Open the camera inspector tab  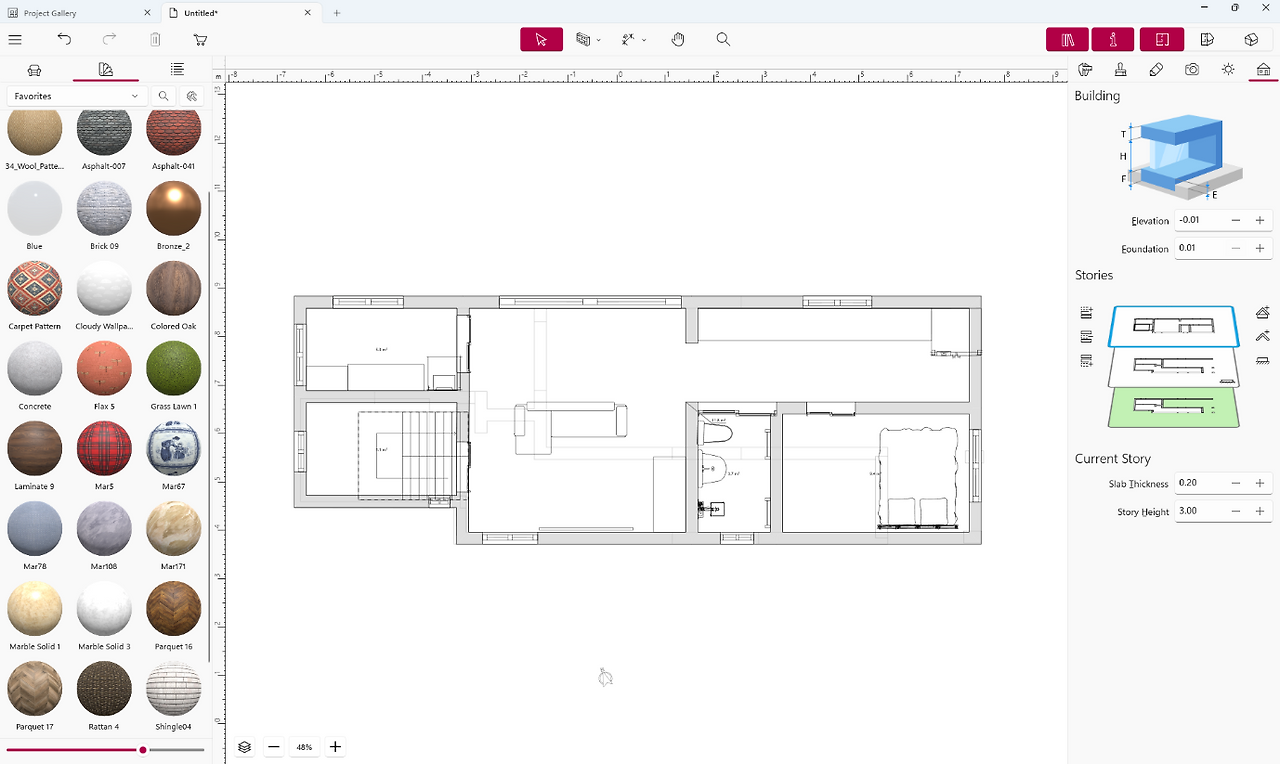(1192, 69)
